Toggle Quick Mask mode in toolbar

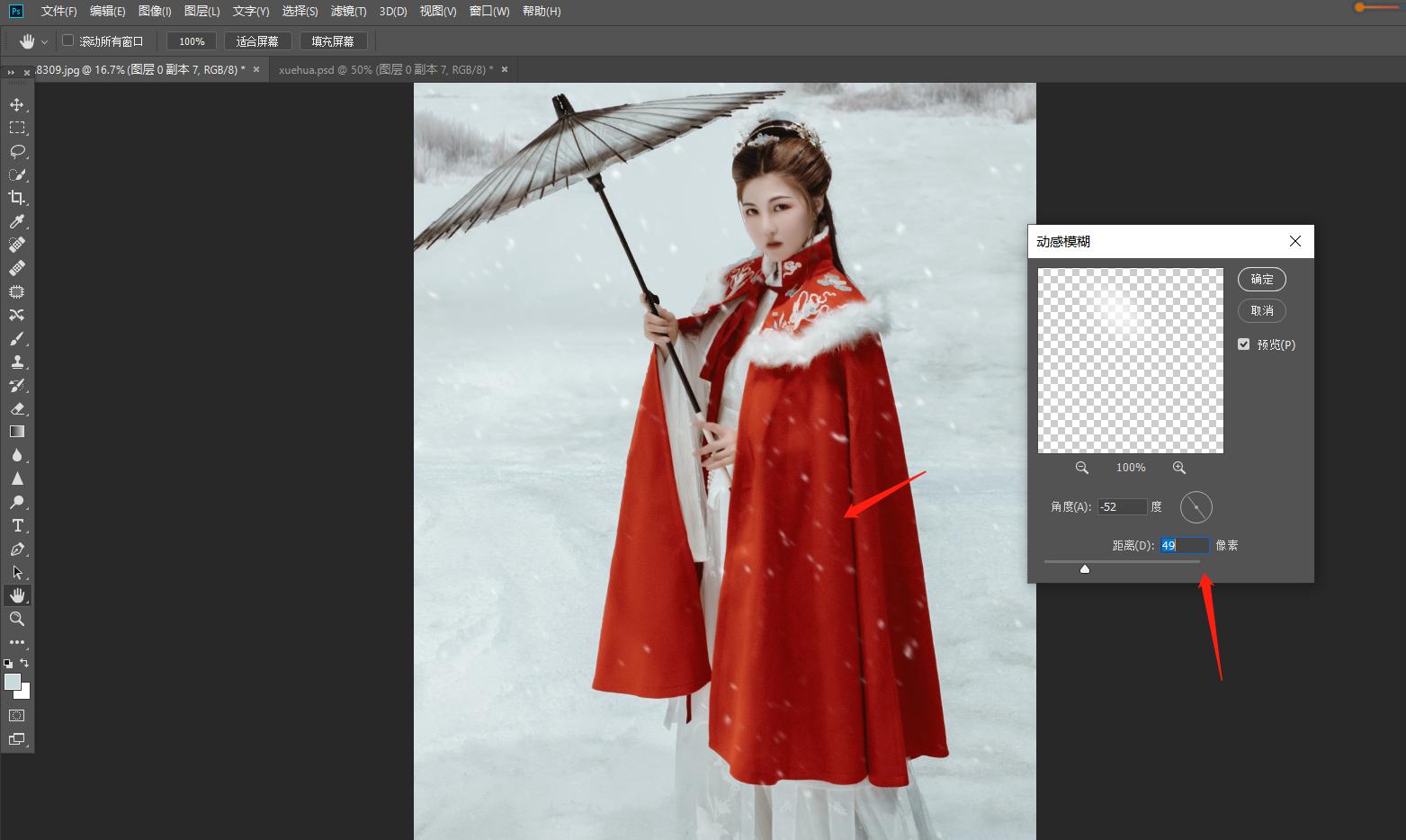[17, 716]
